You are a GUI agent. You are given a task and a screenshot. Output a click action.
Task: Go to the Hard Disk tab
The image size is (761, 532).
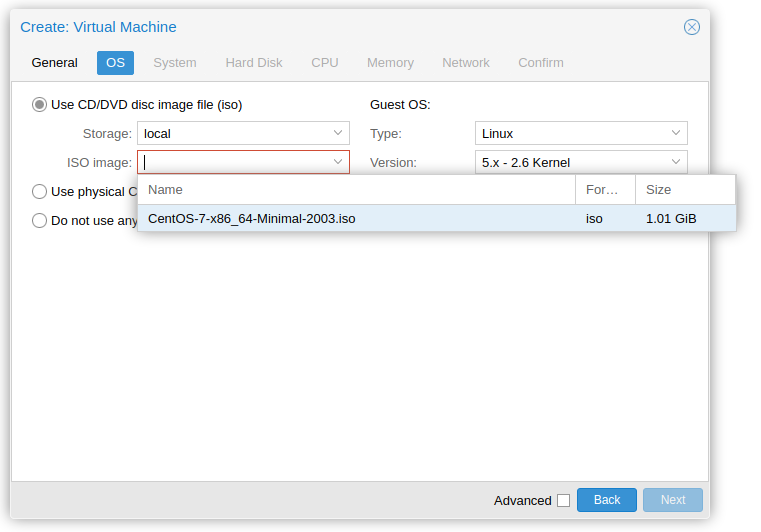click(x=254, y=63)
